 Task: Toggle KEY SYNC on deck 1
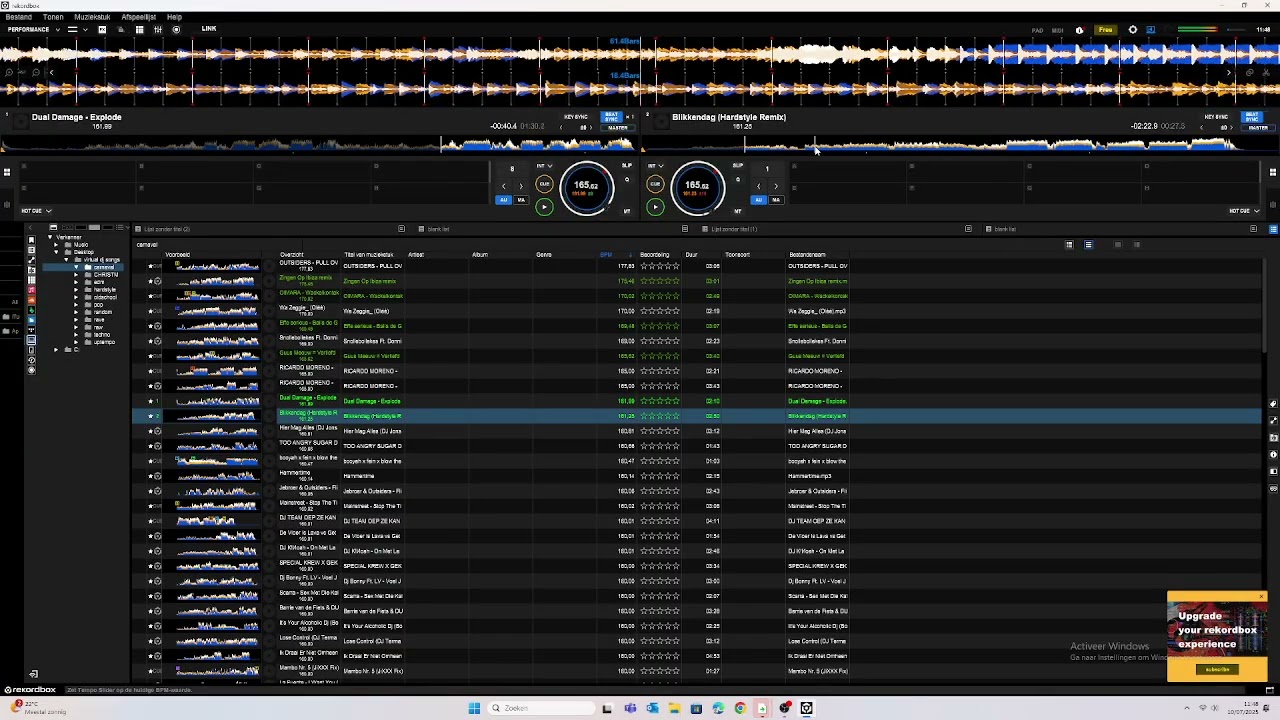576,117
